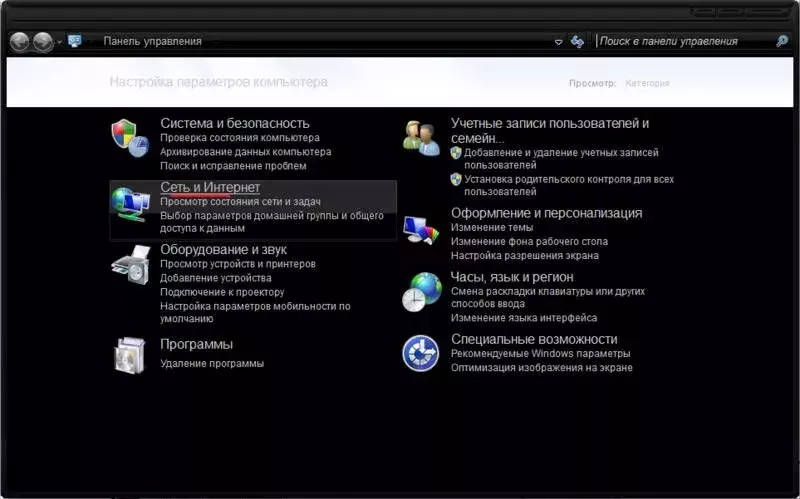Open Учетные записи пользователей и семейн... category
Viewport: 800px width, 499px height.
(550, 131)
